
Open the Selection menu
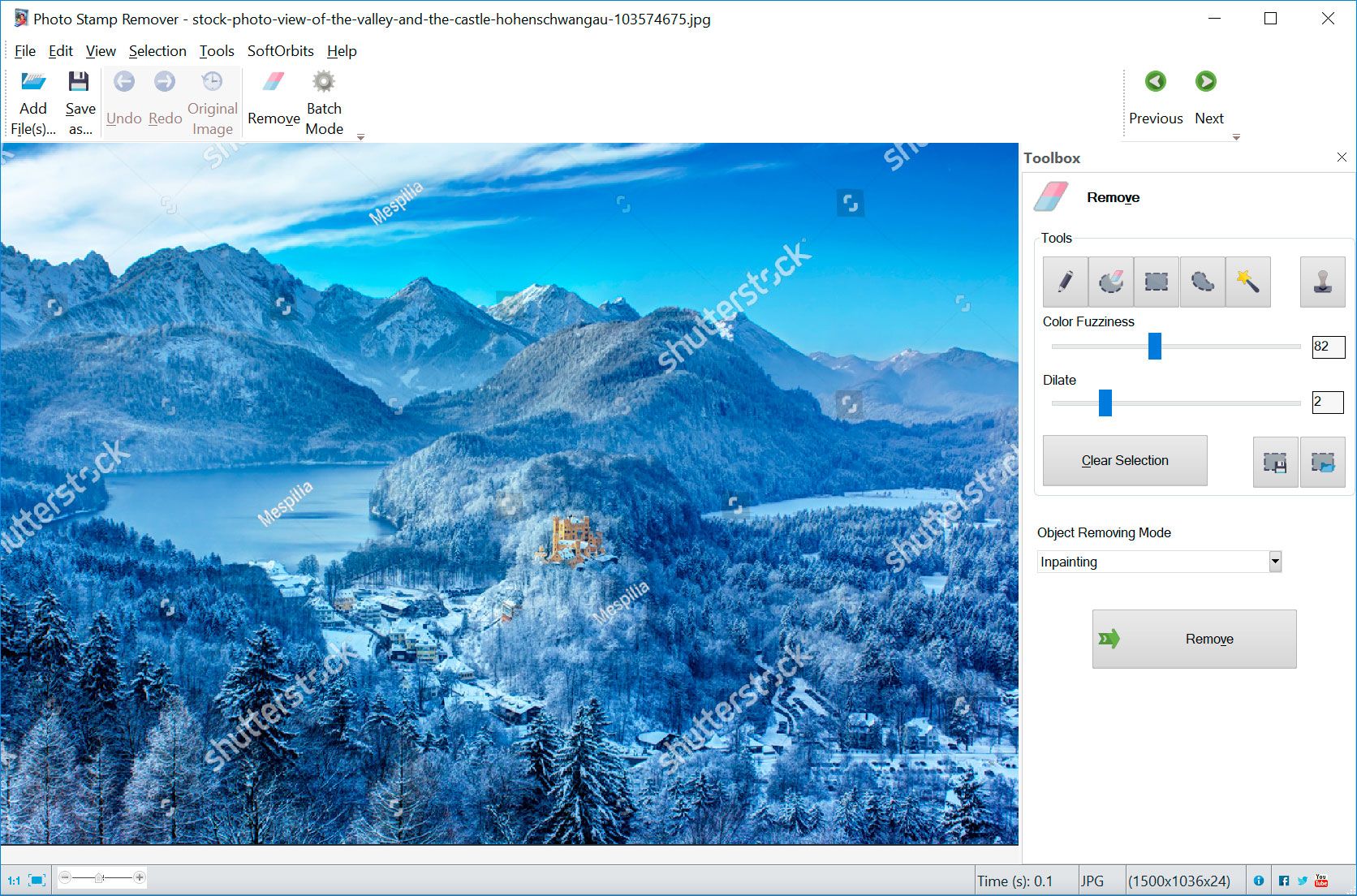click(157, 50)
